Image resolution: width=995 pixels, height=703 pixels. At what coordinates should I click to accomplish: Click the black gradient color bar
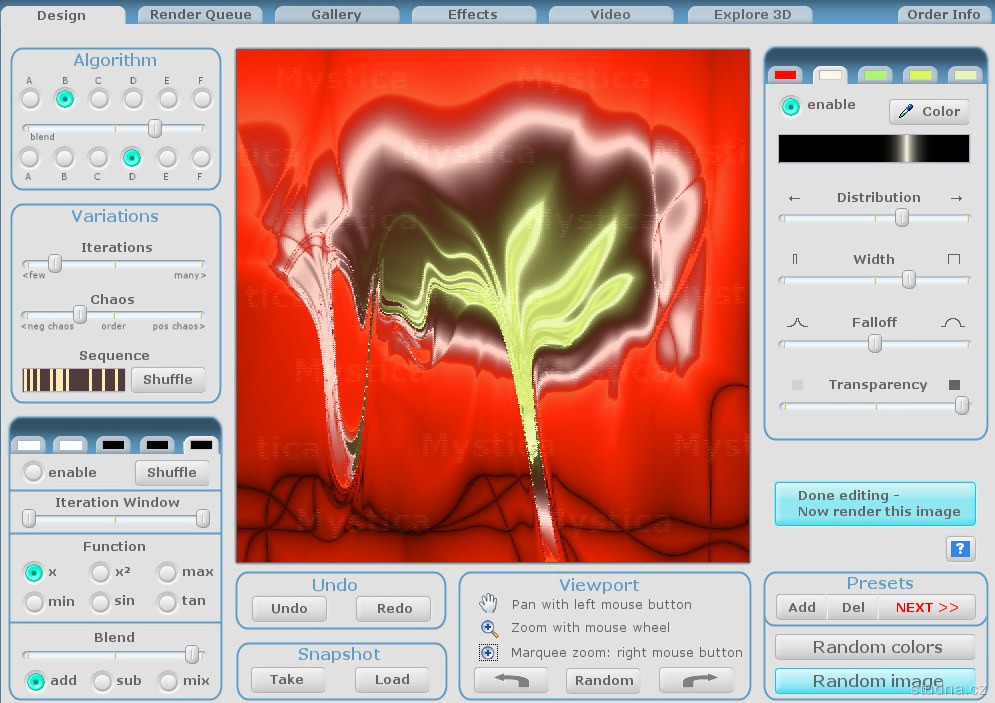pyautogui.click(x=874, y=148)
